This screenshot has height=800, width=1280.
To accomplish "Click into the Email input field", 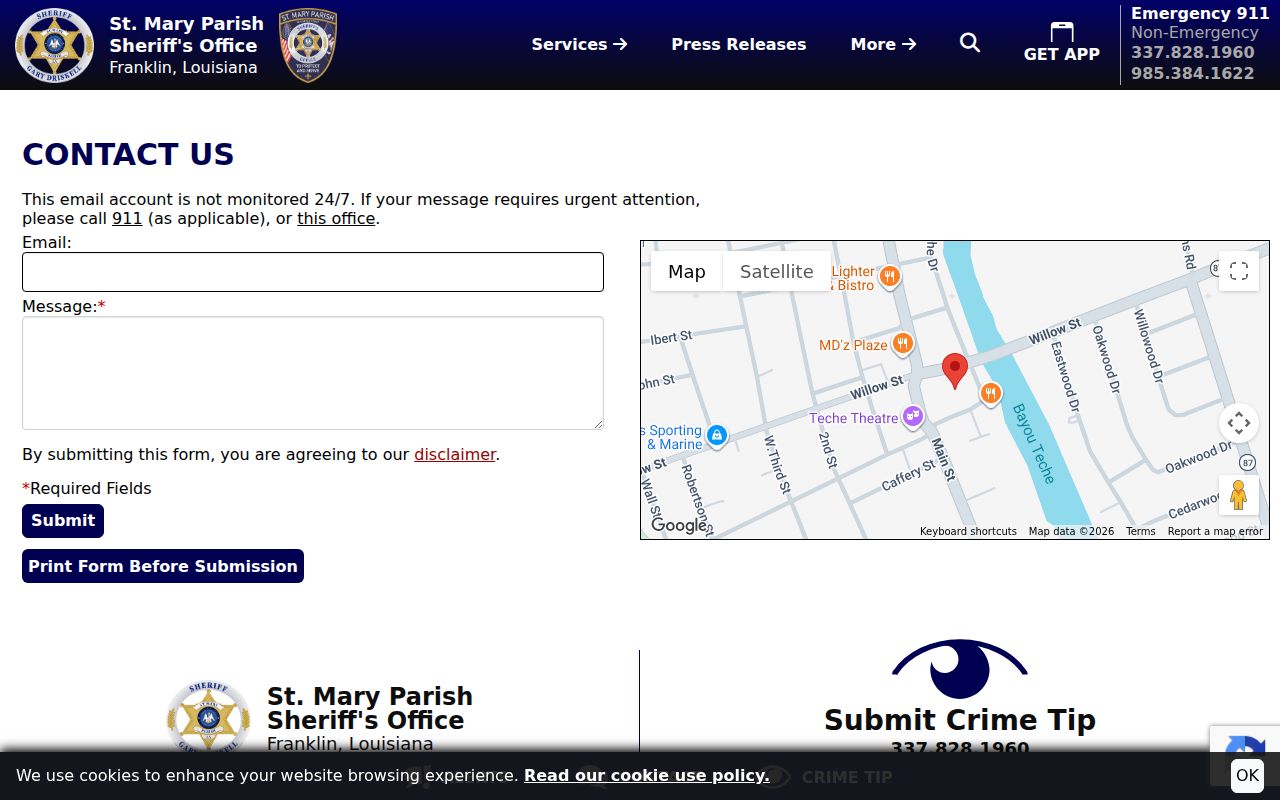I will (x=313, y=272).
